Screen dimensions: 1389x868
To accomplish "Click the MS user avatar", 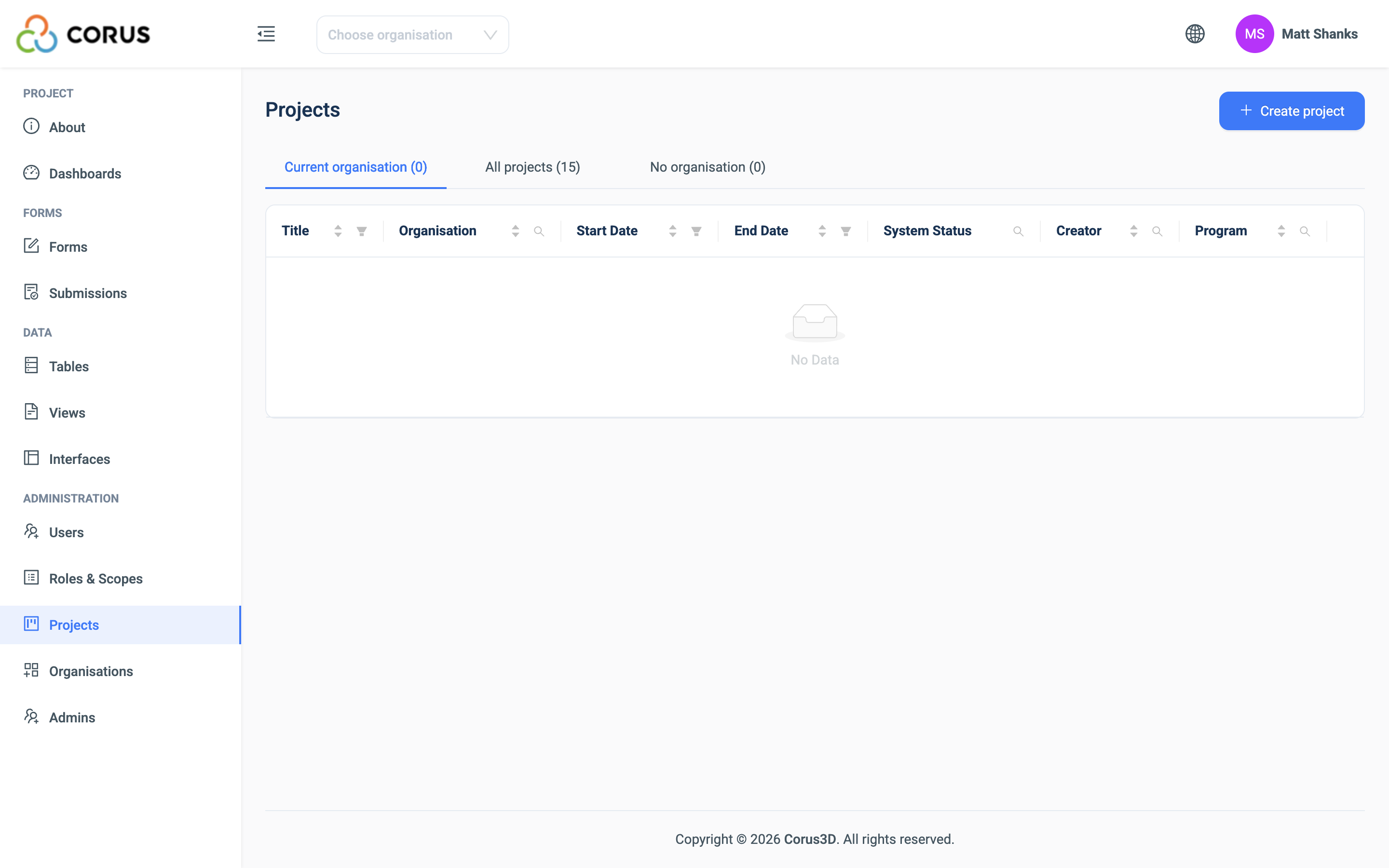I will [x=1254, y=34].
